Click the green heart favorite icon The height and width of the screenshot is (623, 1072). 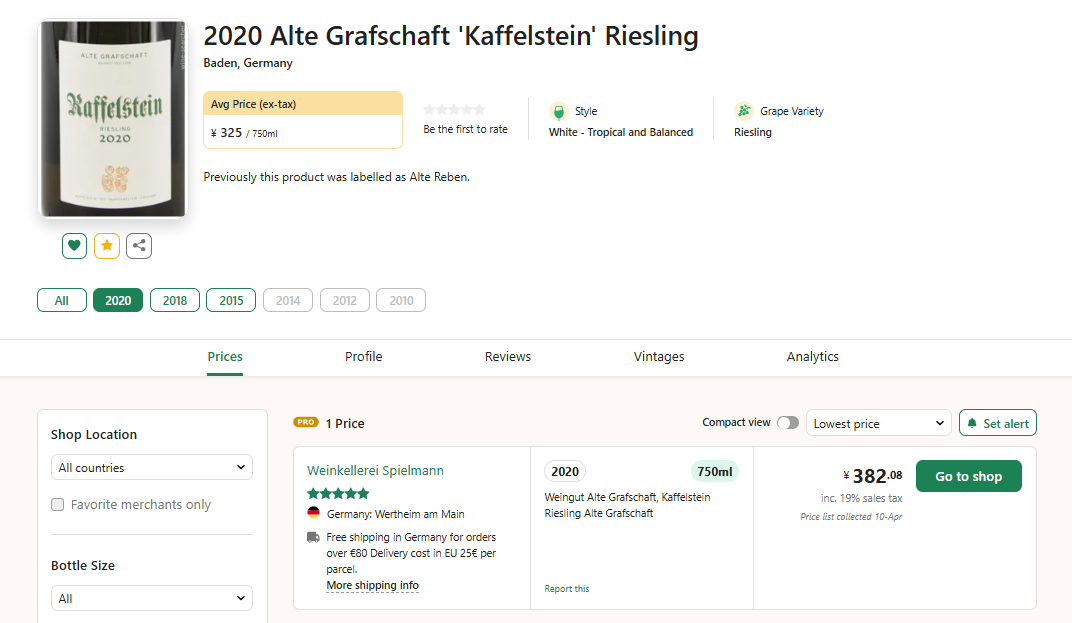click(74, 246)
